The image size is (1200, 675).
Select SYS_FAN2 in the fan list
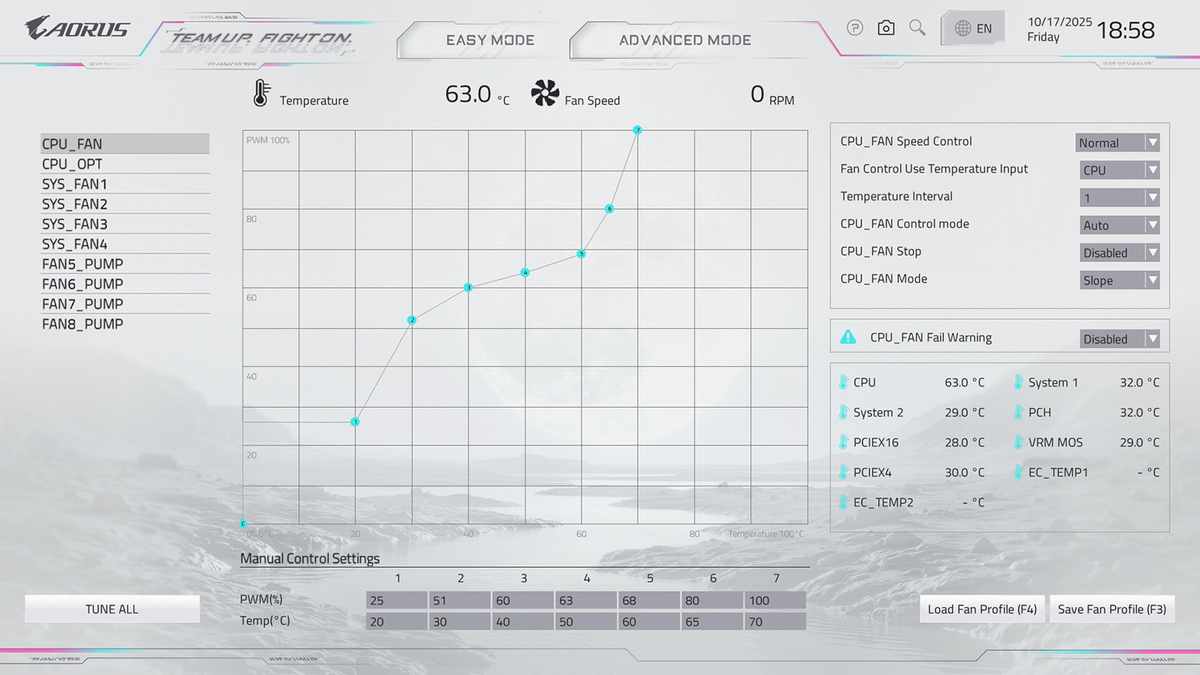click(125, 204)
